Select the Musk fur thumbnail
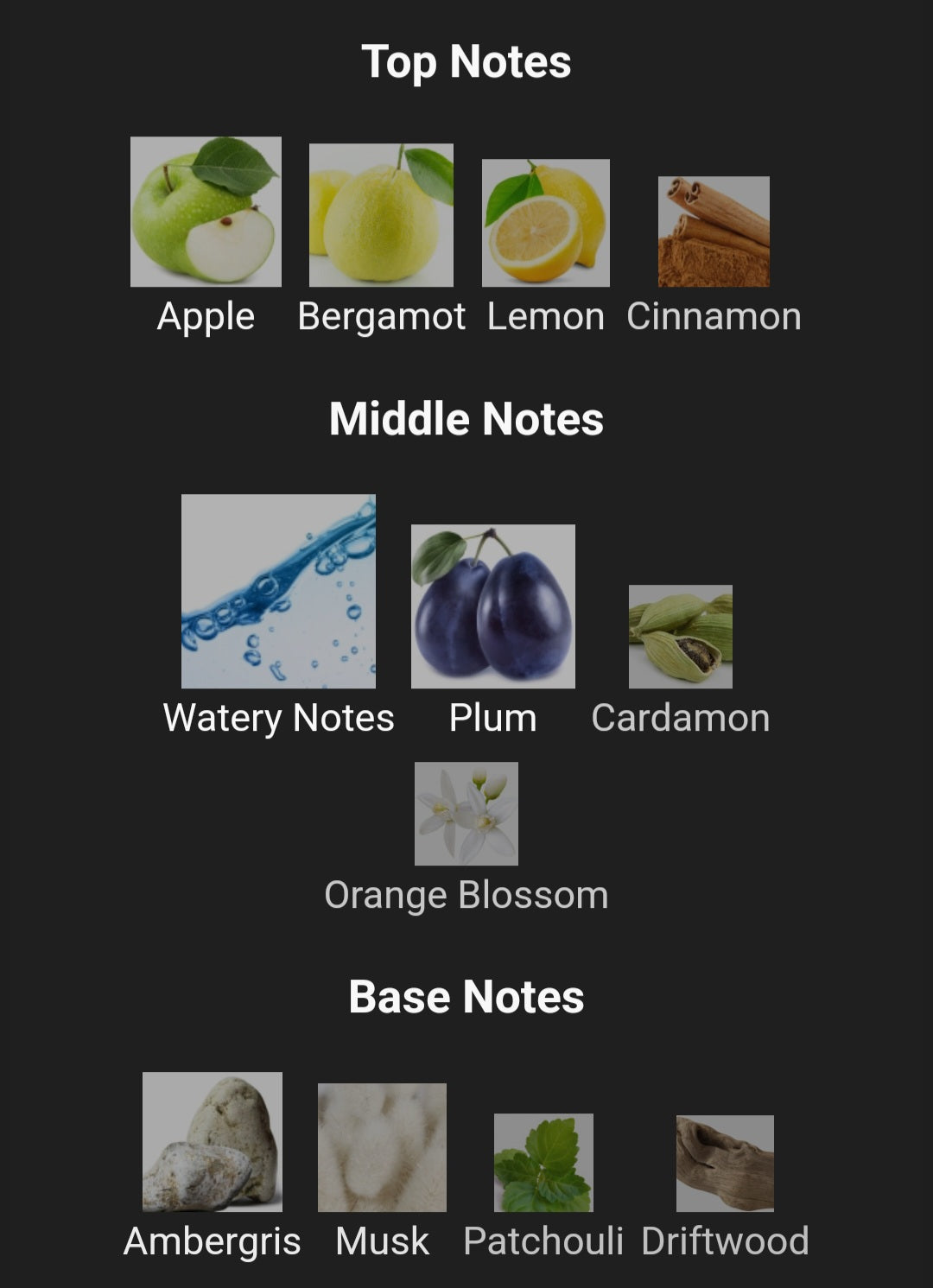This screenshot has height=1288, width=933. click(382, 1147)
